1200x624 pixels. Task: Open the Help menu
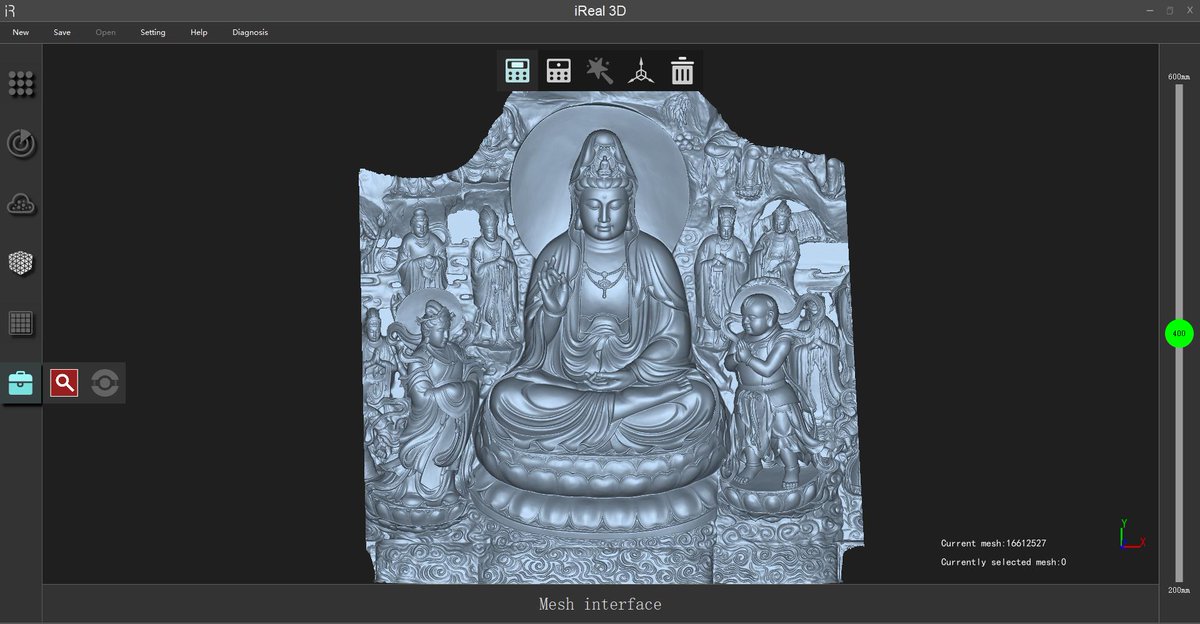199,32
